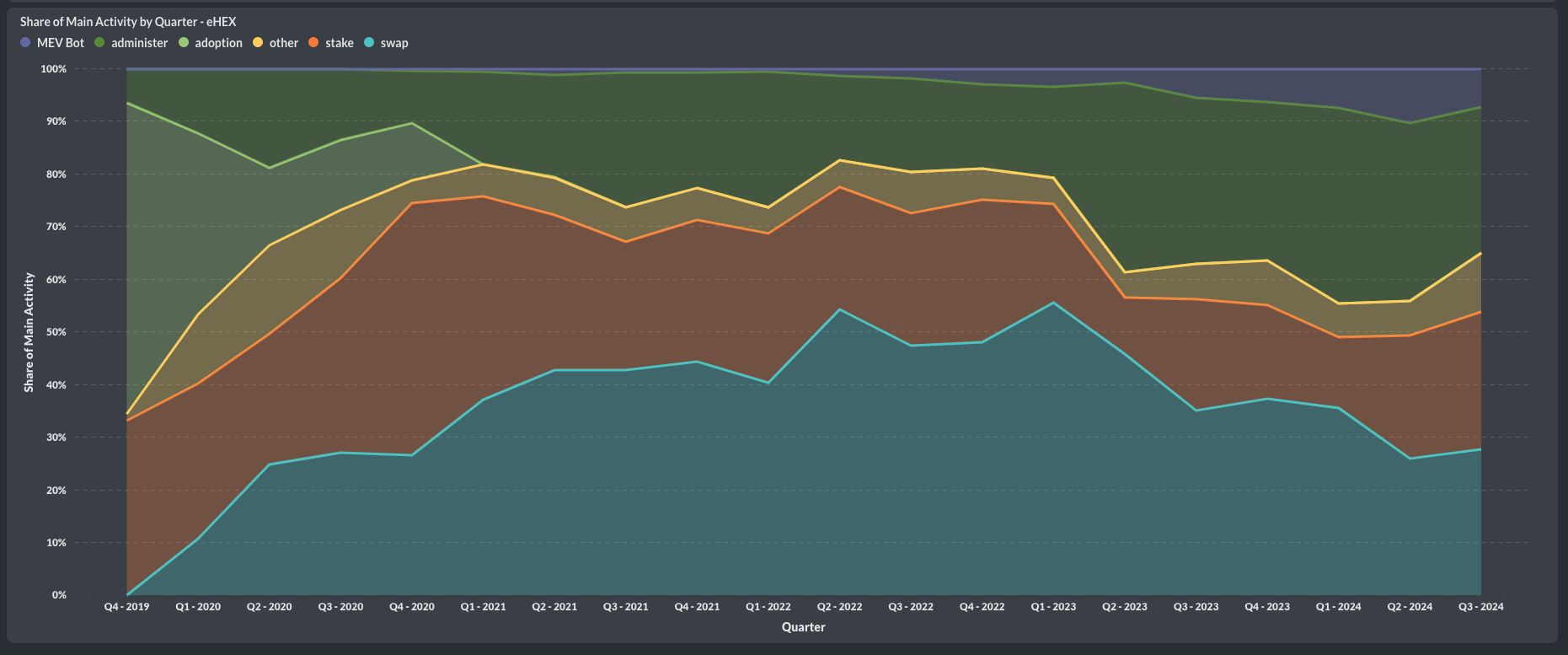Image resolution: width=1568 pixels, height=655 pixels.
Task: Toggle the MEV Bot legend series
Action: (x=52, y=43)
